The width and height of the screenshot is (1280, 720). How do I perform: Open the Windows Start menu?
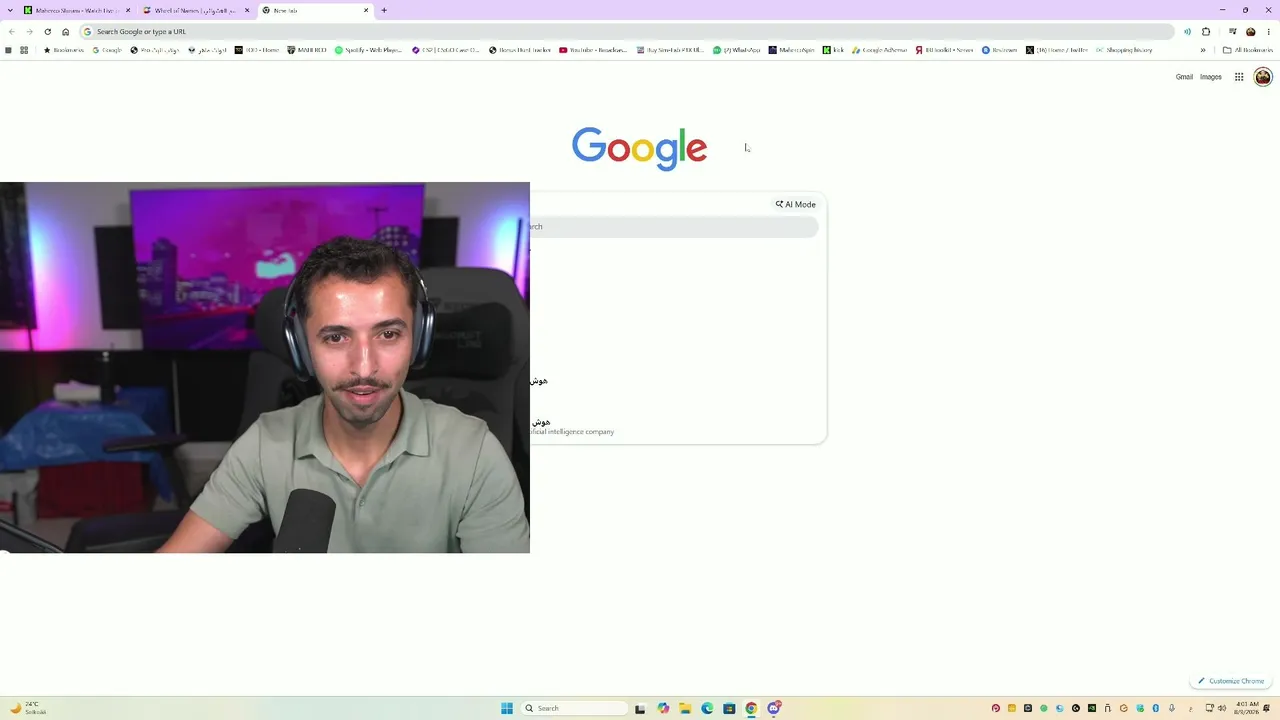(x=507, y=708)
